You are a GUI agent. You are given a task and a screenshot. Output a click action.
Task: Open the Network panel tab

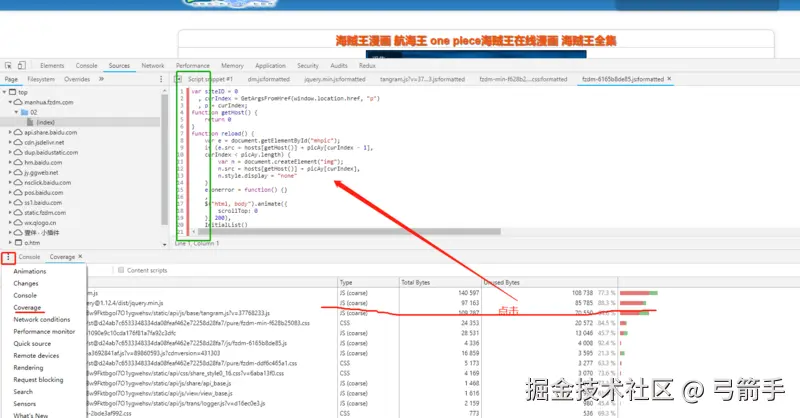[153, 65]
